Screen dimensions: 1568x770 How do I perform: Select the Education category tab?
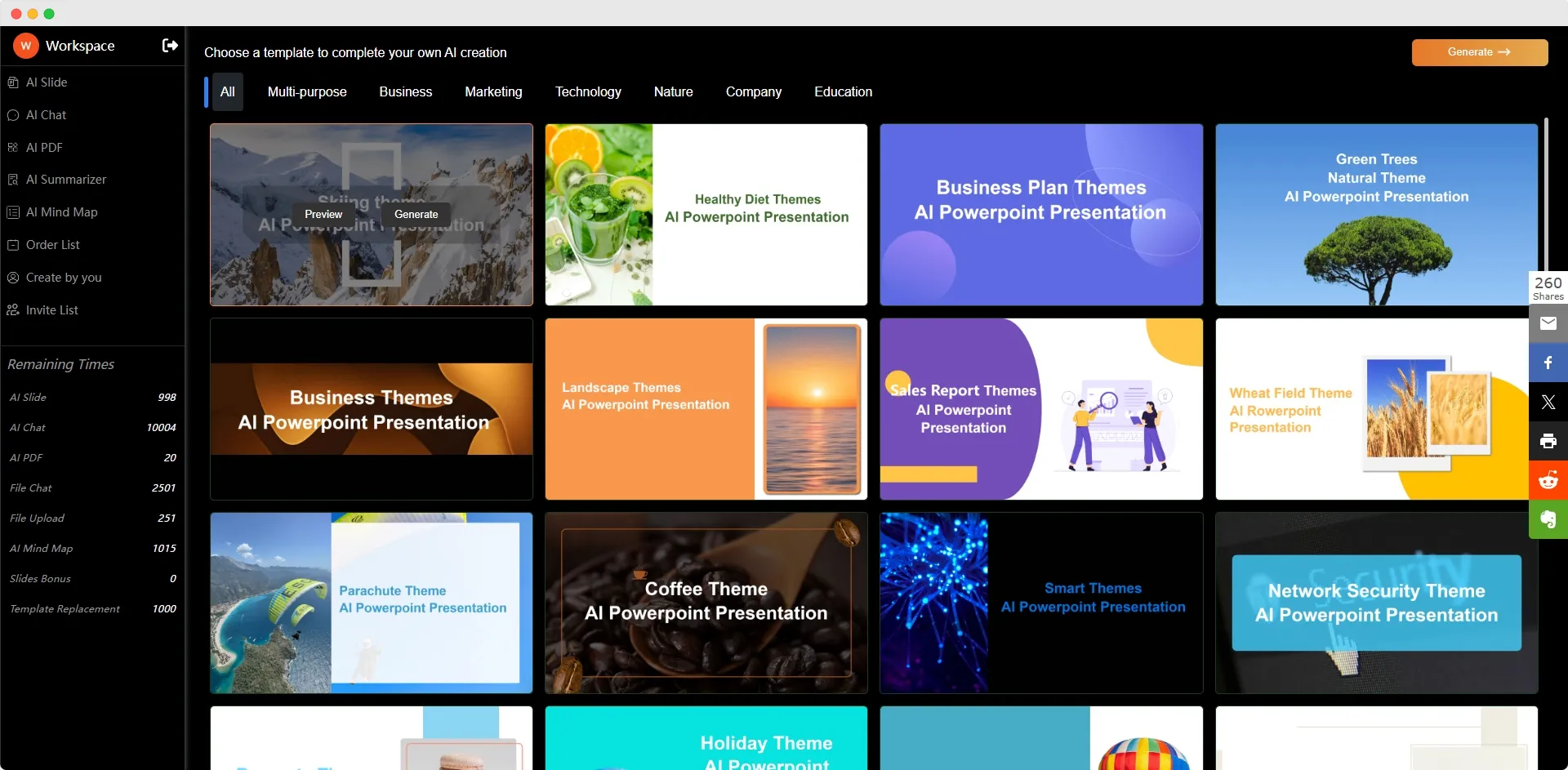(x=843, y=92)
